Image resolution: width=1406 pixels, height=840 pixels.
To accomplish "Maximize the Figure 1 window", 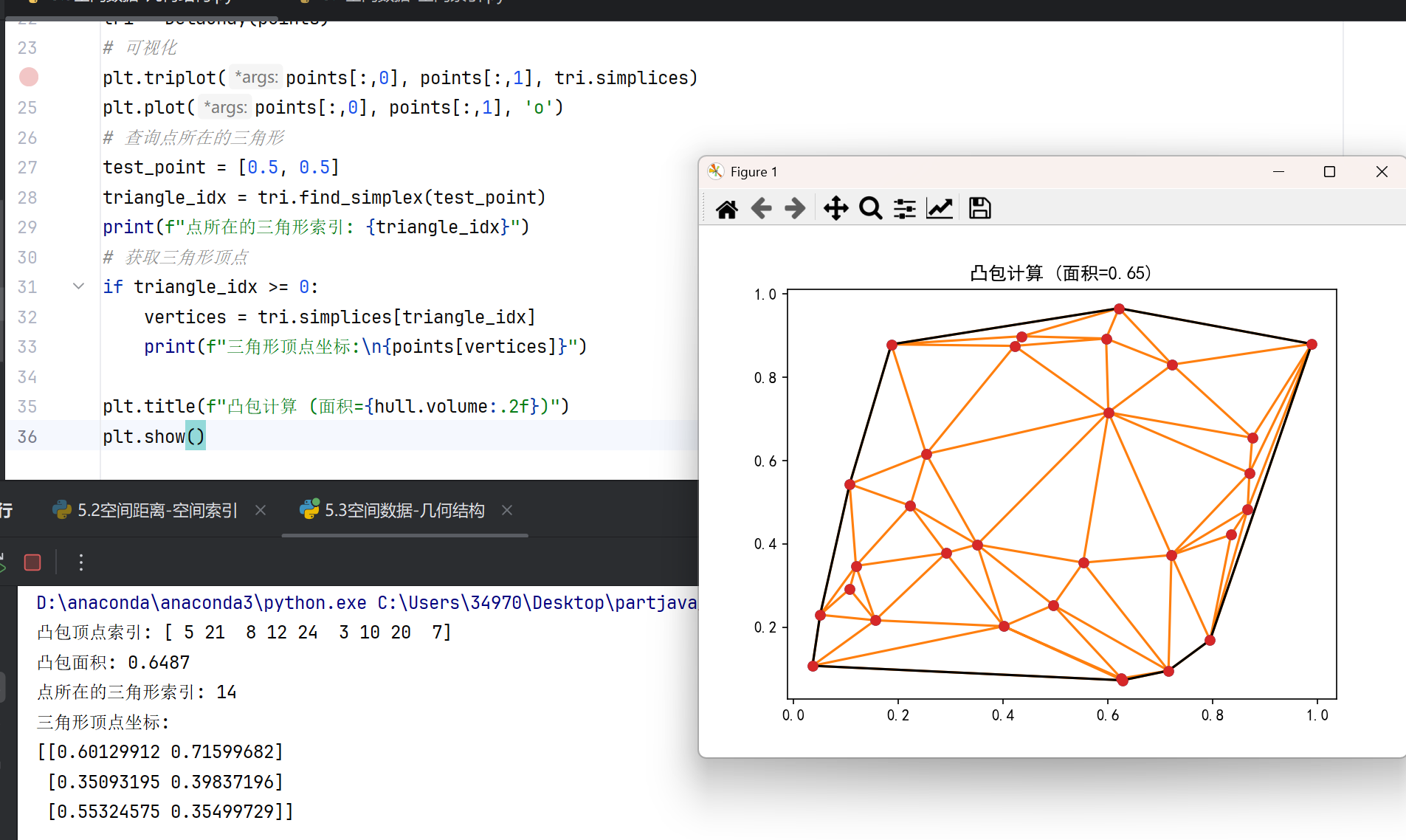I will click(1329, 172).
